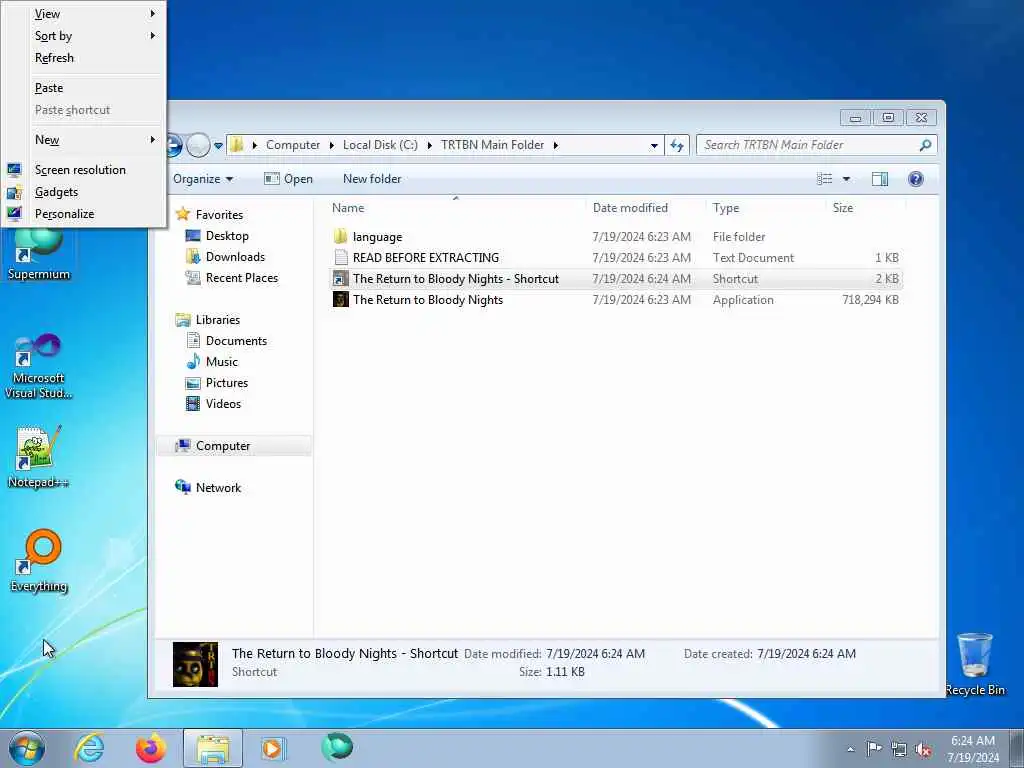Viewport: 1024px width, 768px height.
Task: Select The Return to Bloody Nights - Shortcut
Action: coord(615,279)
